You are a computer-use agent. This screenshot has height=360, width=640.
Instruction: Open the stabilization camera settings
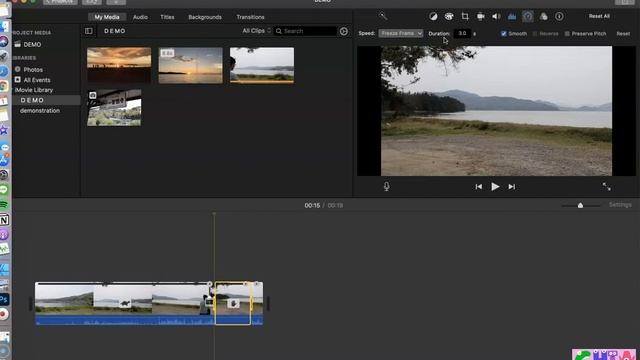(x=480, y=16)
